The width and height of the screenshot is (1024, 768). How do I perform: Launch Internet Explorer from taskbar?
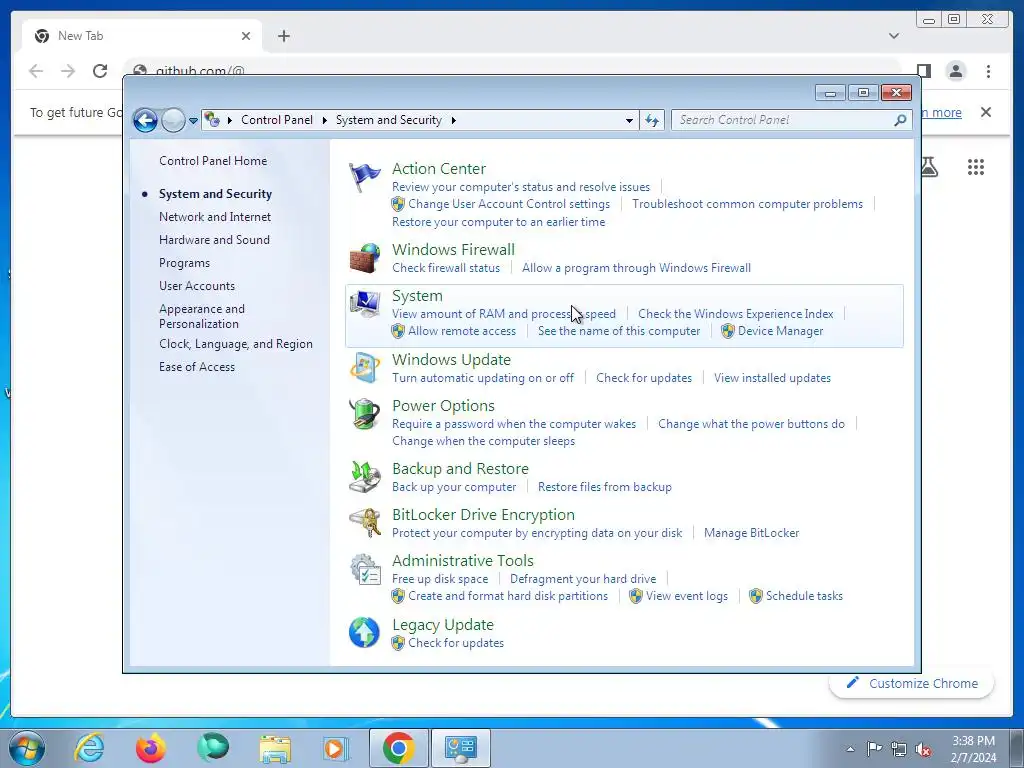[x=89, y=748]
